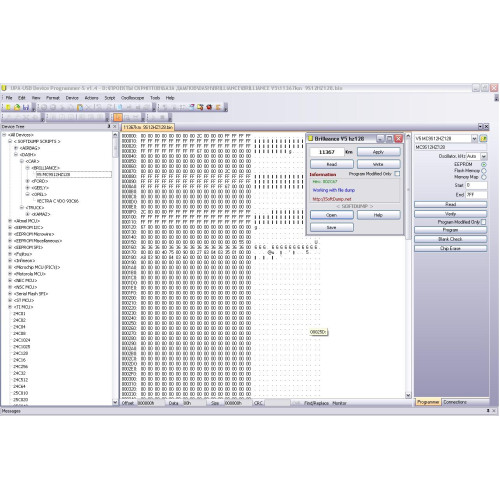This screenshot has width=500, height=500.
Task: Select the EEPROM radio button
Action: pyautogui.click(x=484, y=164)
